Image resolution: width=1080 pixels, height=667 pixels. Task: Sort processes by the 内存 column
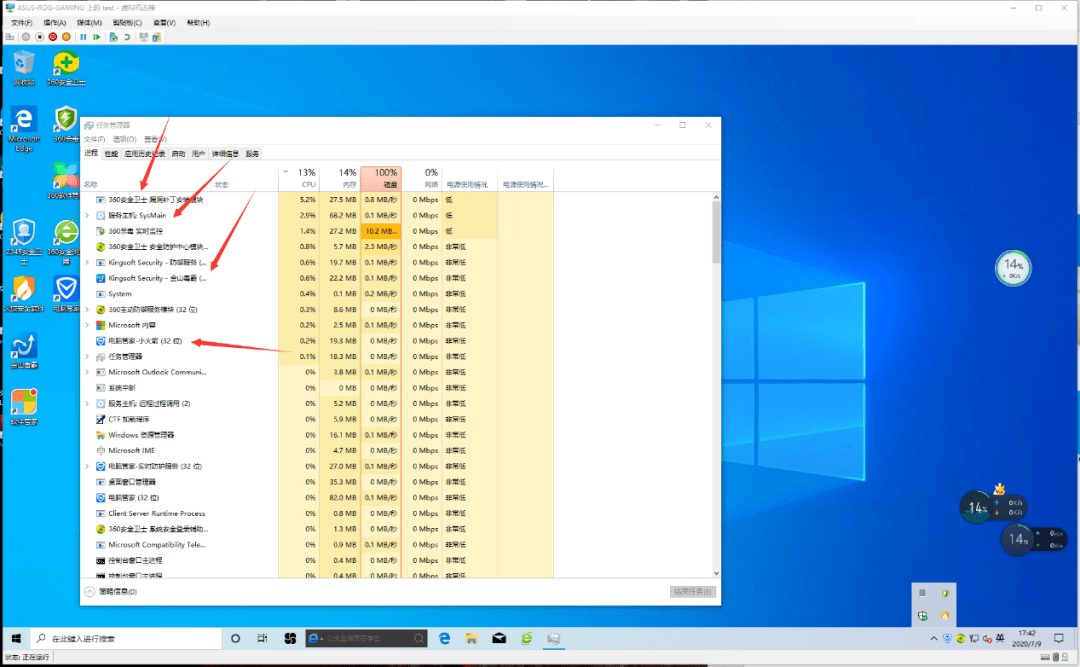click(340, 177)
